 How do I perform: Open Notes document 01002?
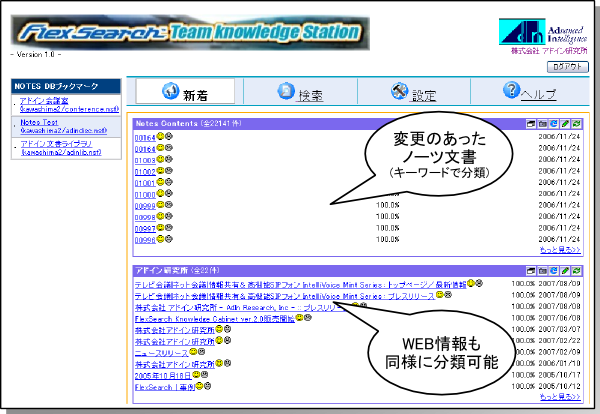[145, 172]
